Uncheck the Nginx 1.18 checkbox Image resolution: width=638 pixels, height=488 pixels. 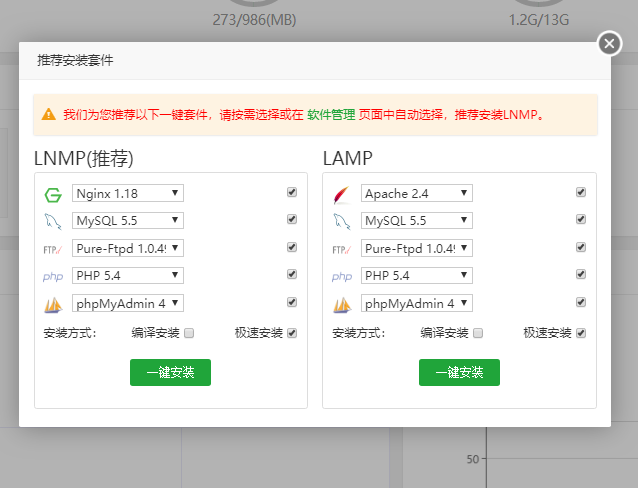pos(292,192)
